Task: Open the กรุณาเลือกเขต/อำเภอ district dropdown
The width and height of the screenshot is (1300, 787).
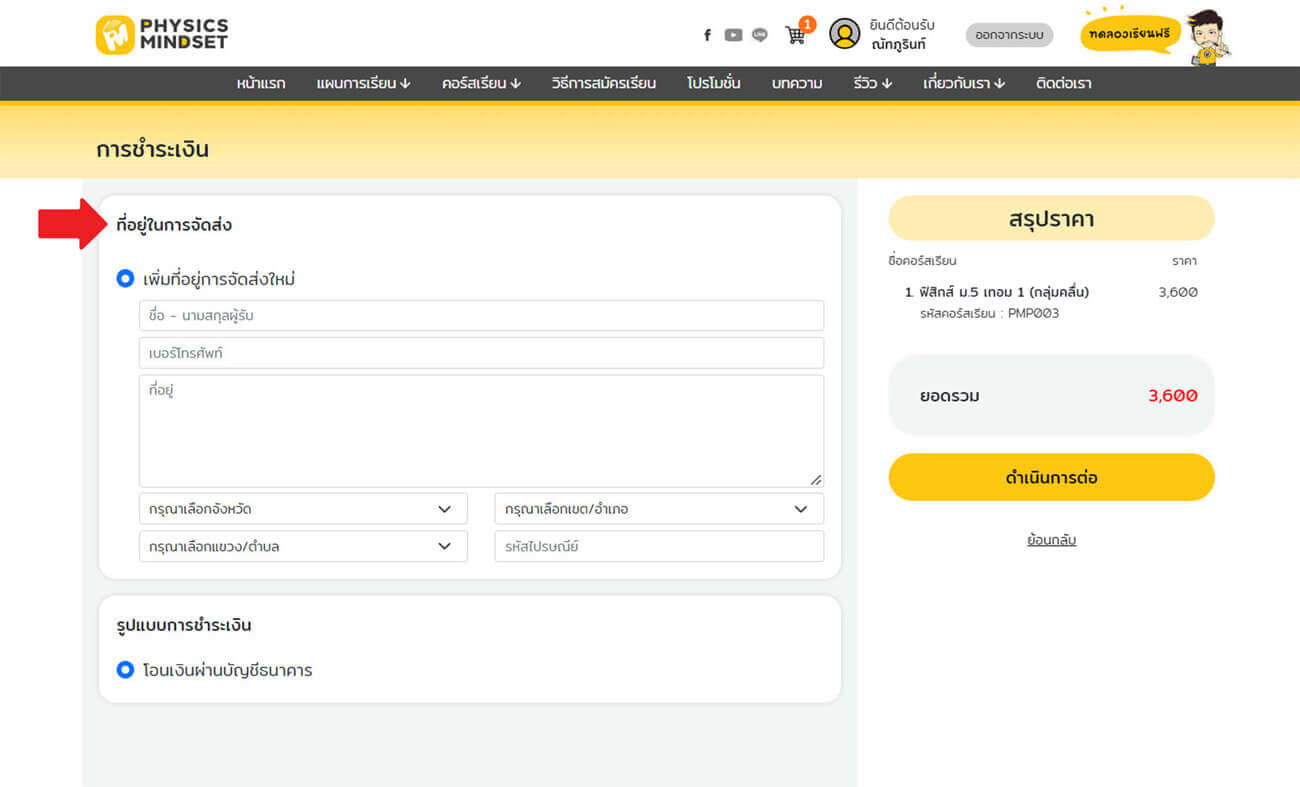Action: (659, 509)
